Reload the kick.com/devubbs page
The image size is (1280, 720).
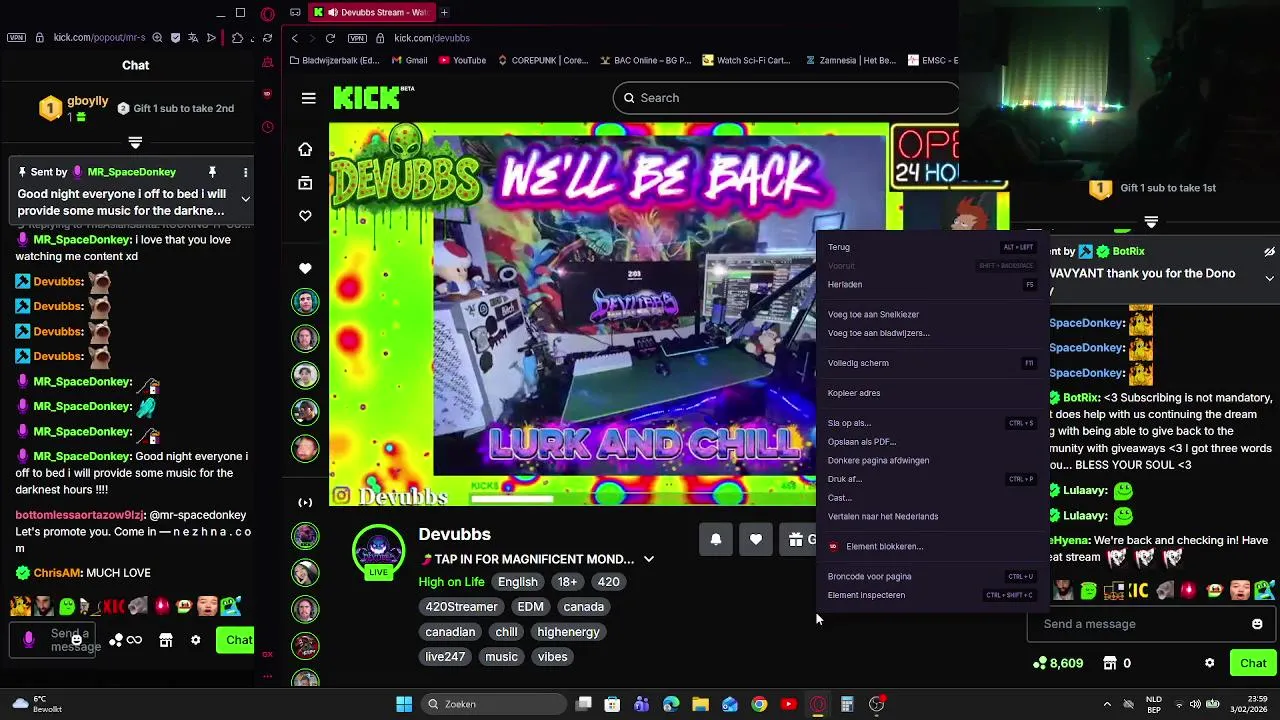330,38
